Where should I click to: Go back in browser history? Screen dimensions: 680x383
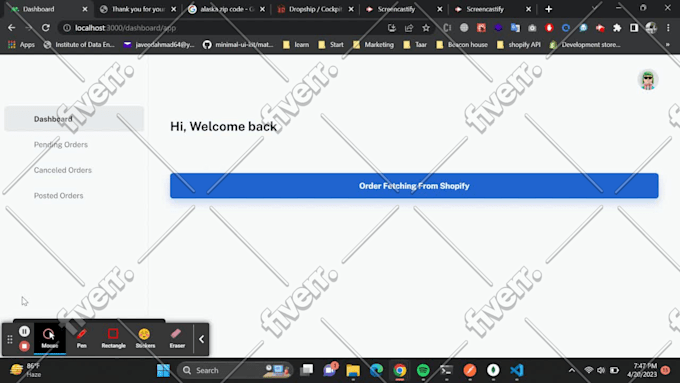12,28
